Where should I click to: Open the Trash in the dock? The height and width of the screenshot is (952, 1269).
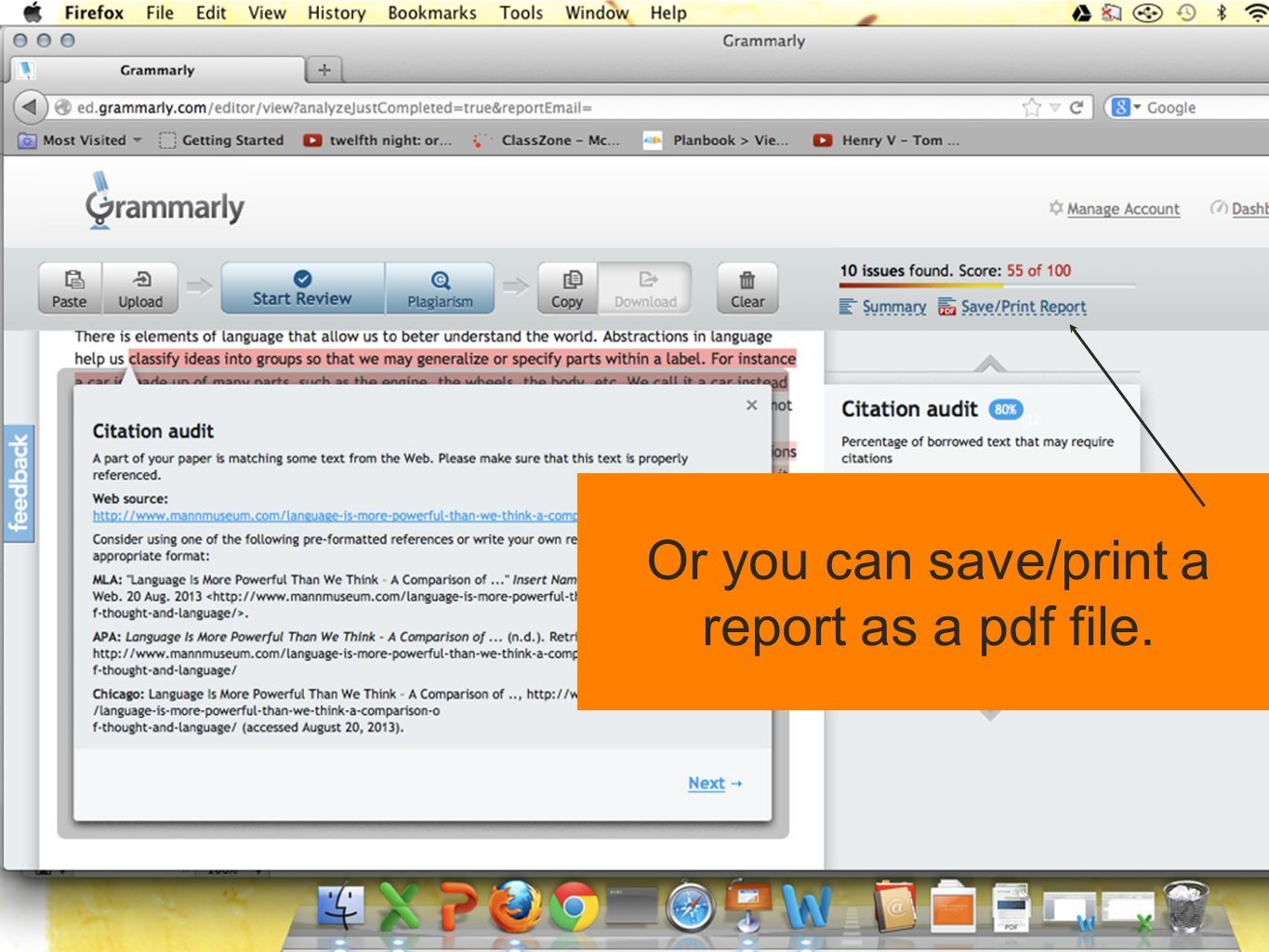[1187, 906]
